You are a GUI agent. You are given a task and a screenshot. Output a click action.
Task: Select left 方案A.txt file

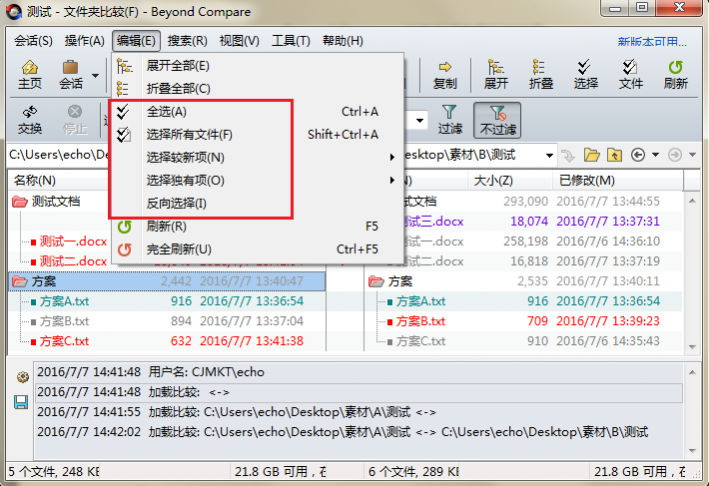click(64, 302)
